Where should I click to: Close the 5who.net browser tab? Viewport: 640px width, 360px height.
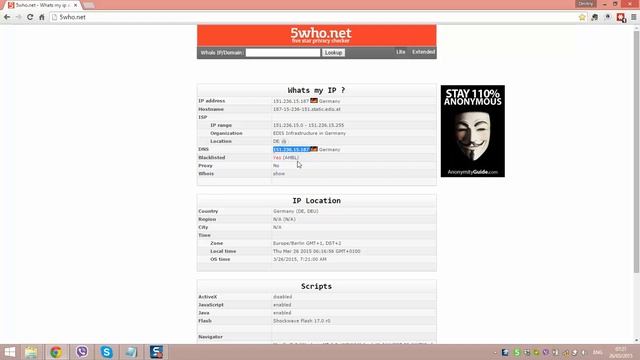click(76, 5)
